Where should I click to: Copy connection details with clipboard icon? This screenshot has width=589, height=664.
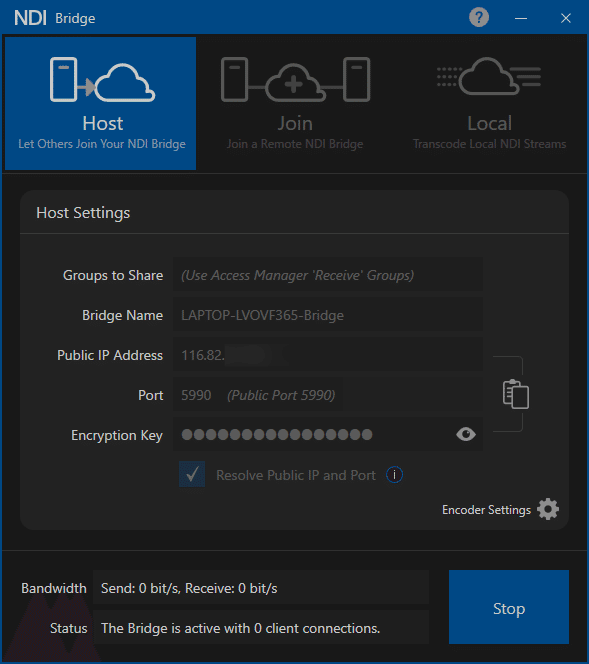click(516, 394)
